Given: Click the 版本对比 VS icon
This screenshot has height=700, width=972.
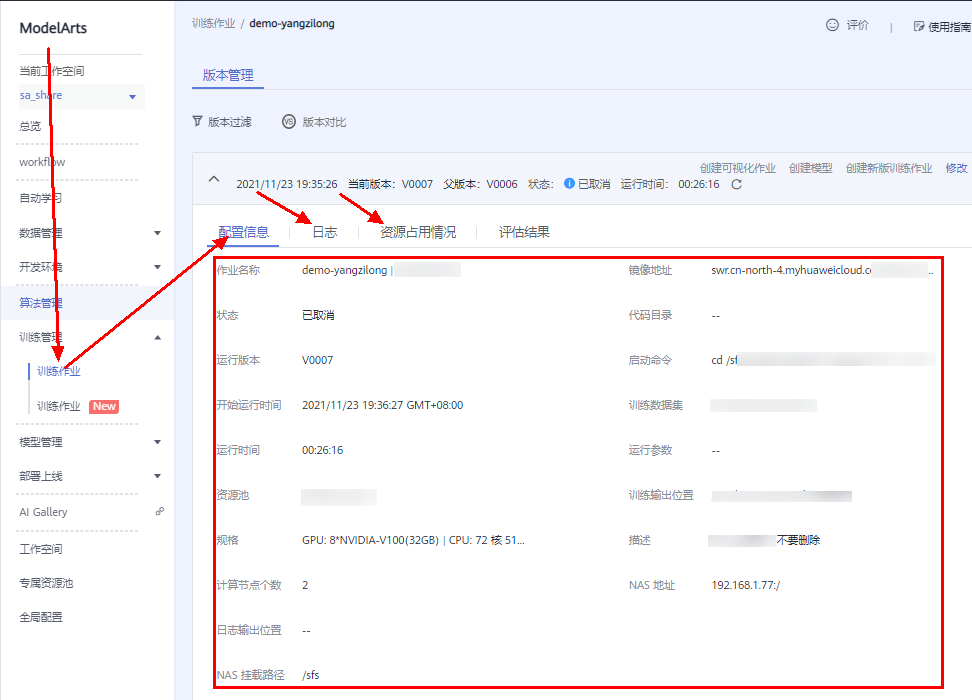Looking at the screenshot, I should point(289,122).
